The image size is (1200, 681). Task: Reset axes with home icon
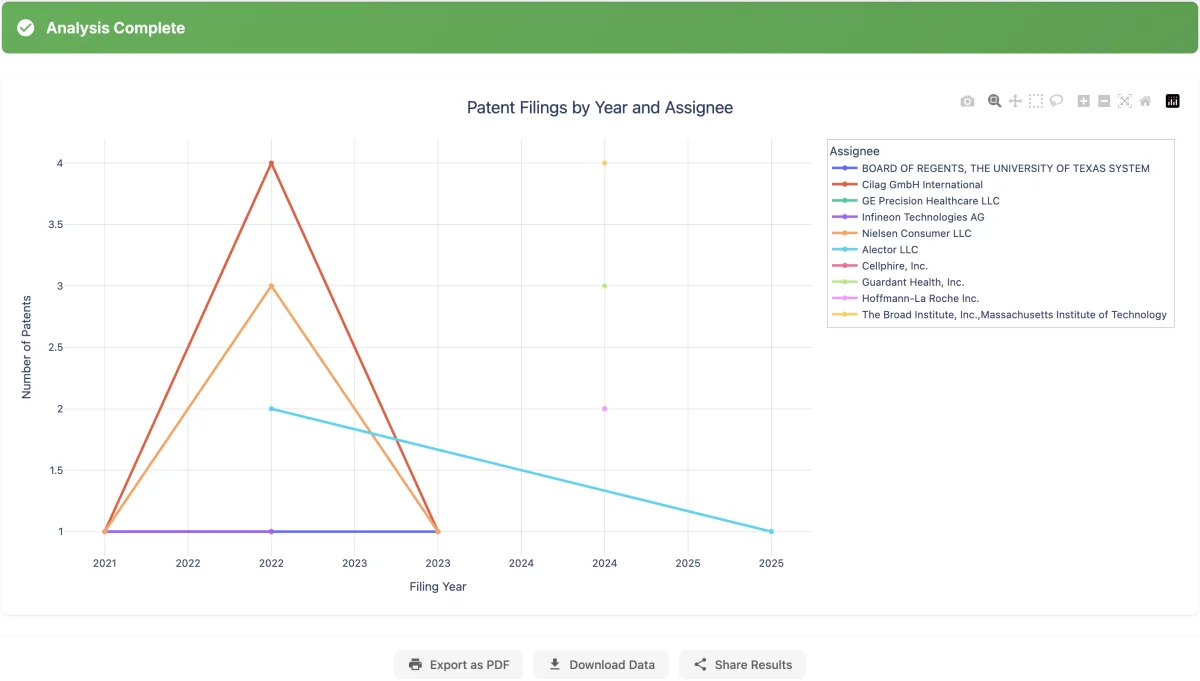[1145, 101]
